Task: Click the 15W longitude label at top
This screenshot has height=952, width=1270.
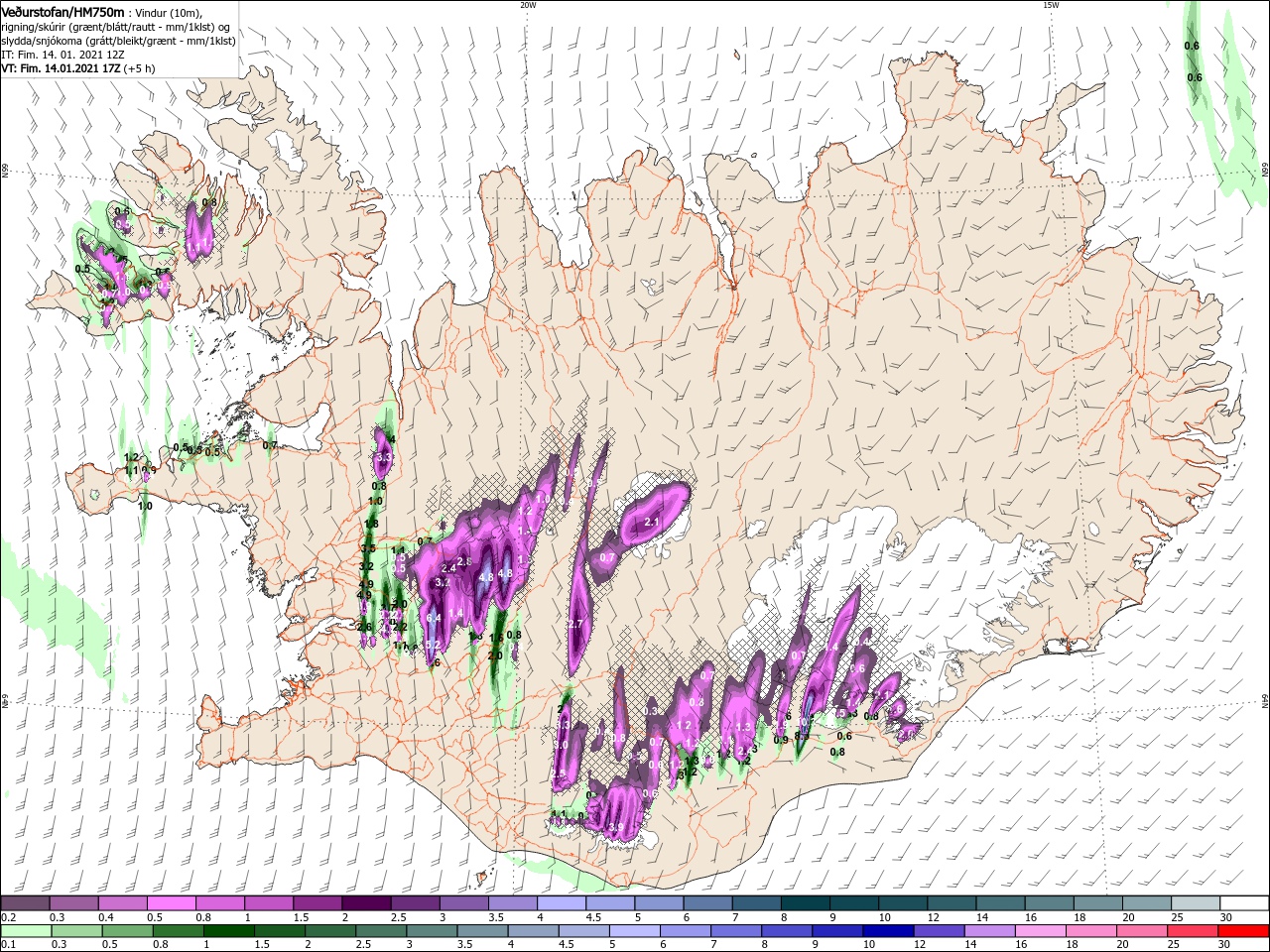Action: (1051, 5)
